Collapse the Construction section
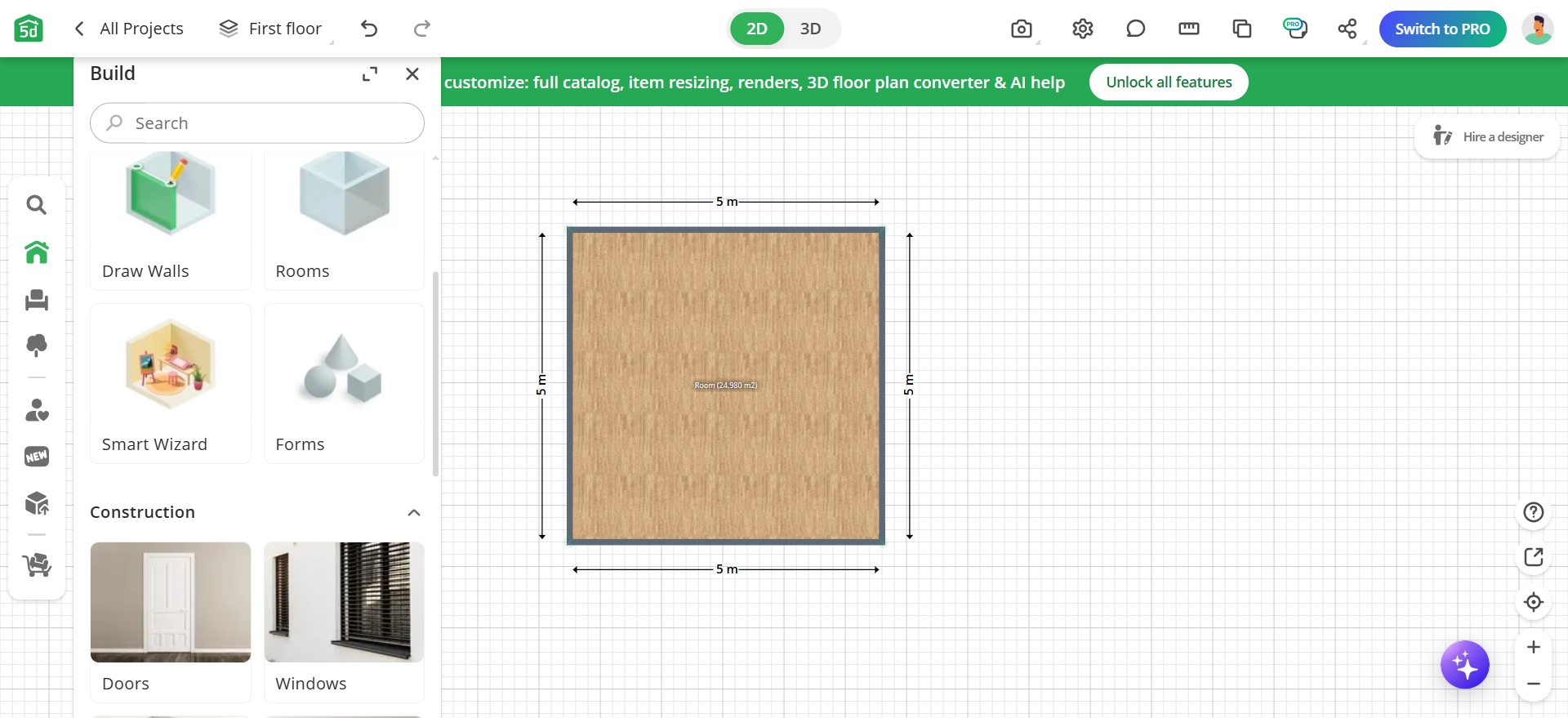 click(x=414, y=513)
